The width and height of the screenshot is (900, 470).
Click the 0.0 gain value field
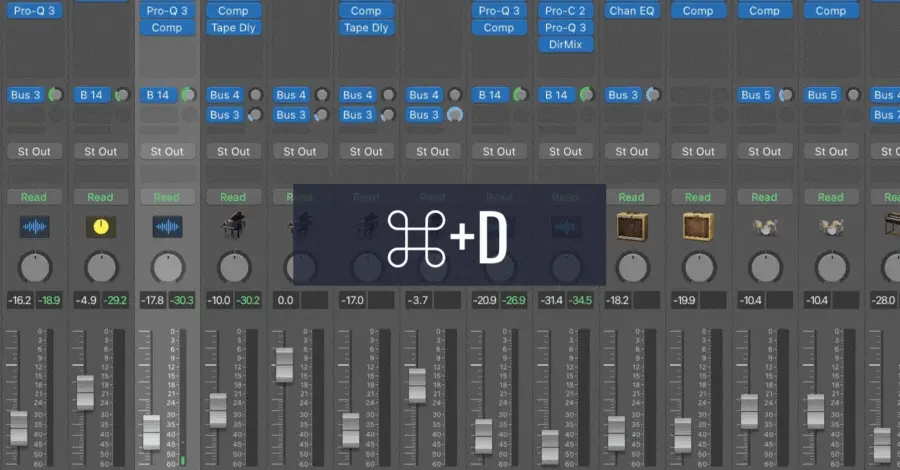tap(286, 300)
